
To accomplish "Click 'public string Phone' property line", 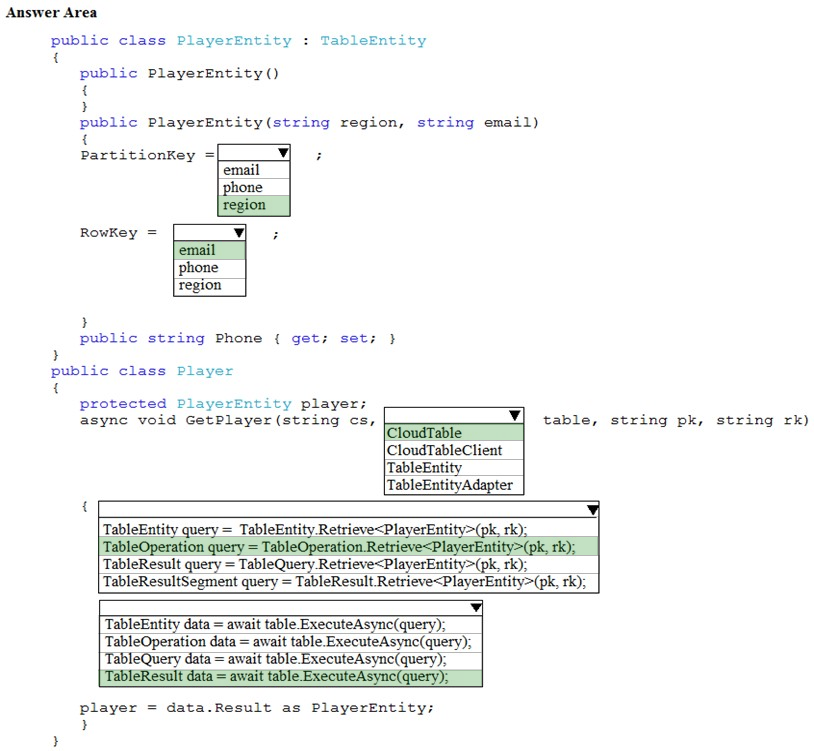I will pos(238,338).
